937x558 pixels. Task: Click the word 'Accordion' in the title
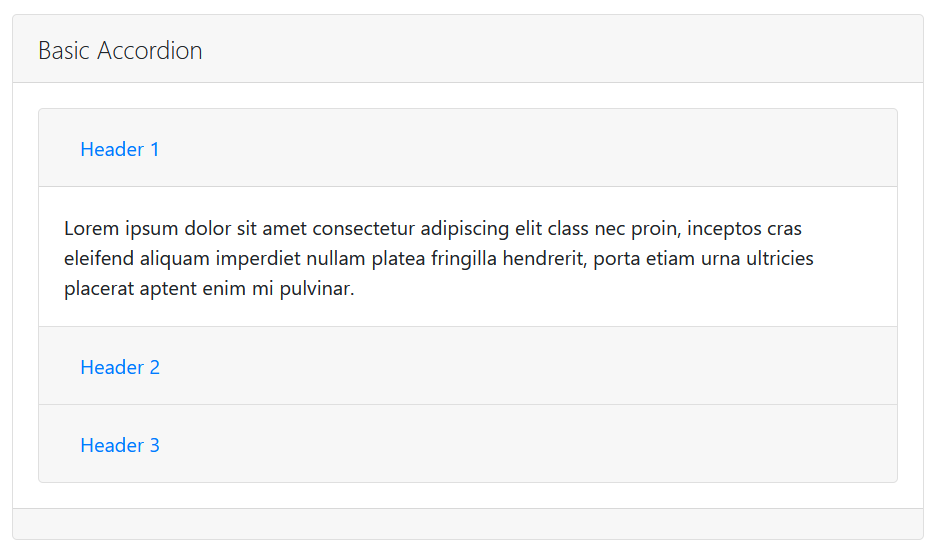pos(149,50)
